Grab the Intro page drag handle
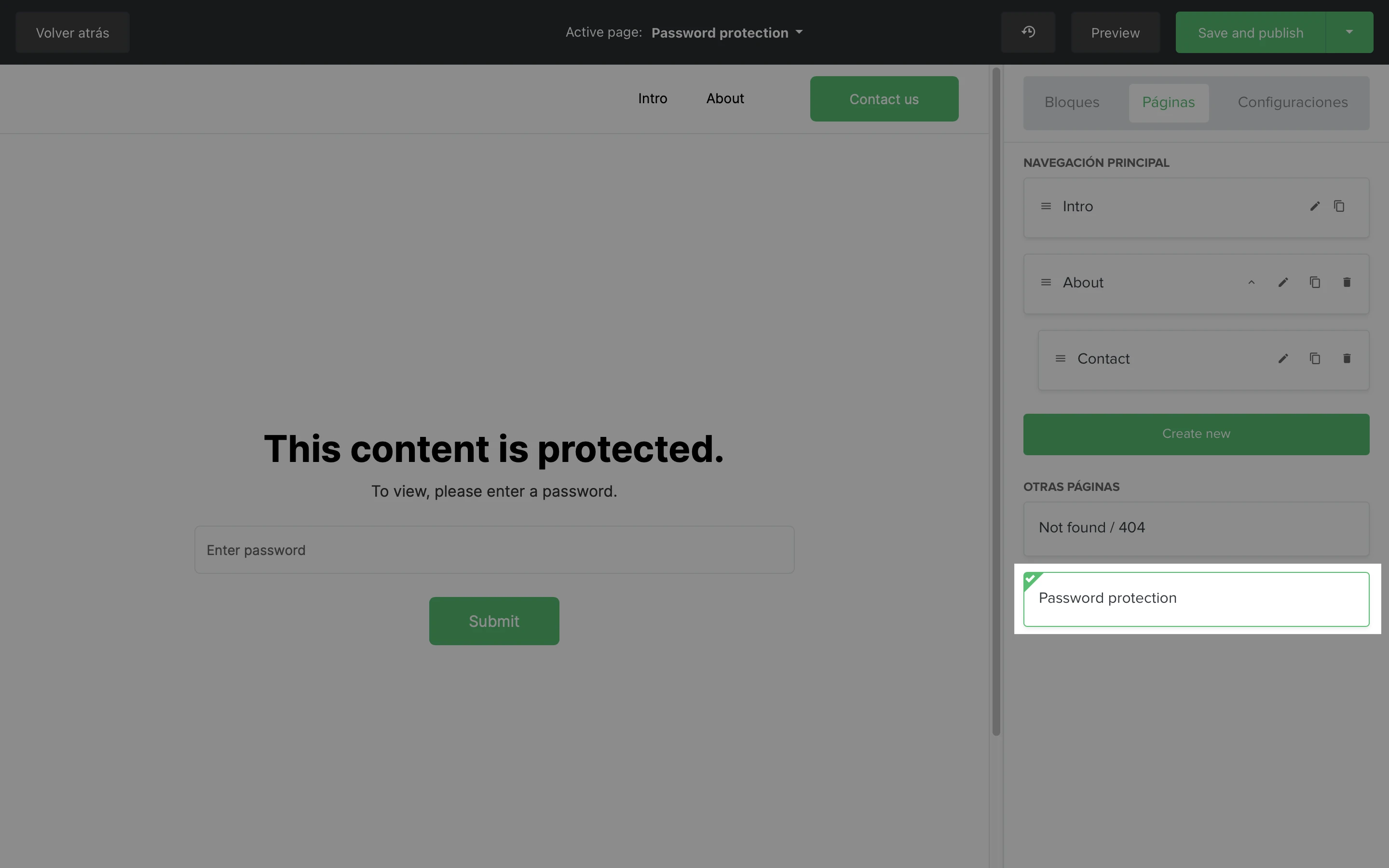The image size is (1389, 868). coord(1046,206)
